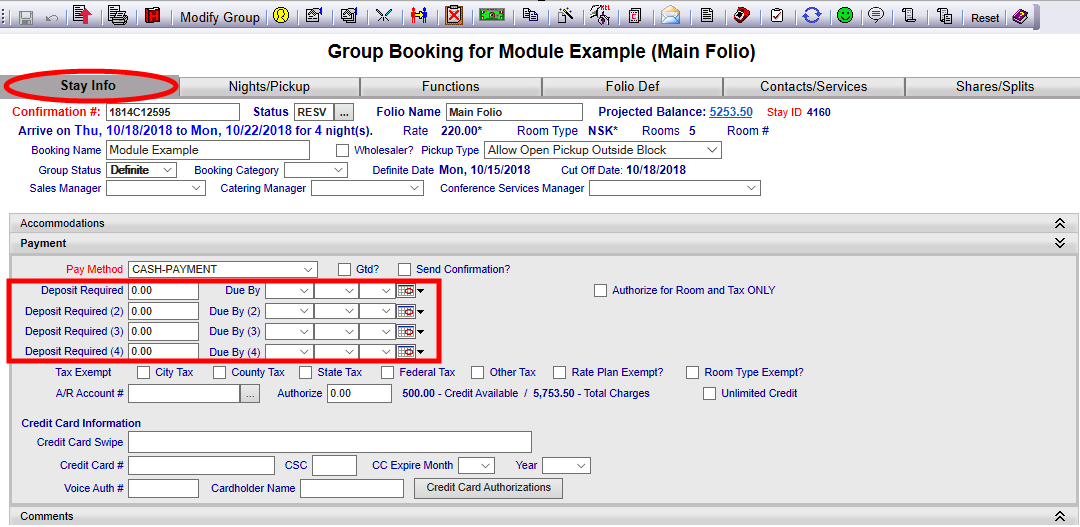This screenshot has height=527, width=1080.
Task: Click the Modify Group toolbar button
Action: [x=220, y=17]
